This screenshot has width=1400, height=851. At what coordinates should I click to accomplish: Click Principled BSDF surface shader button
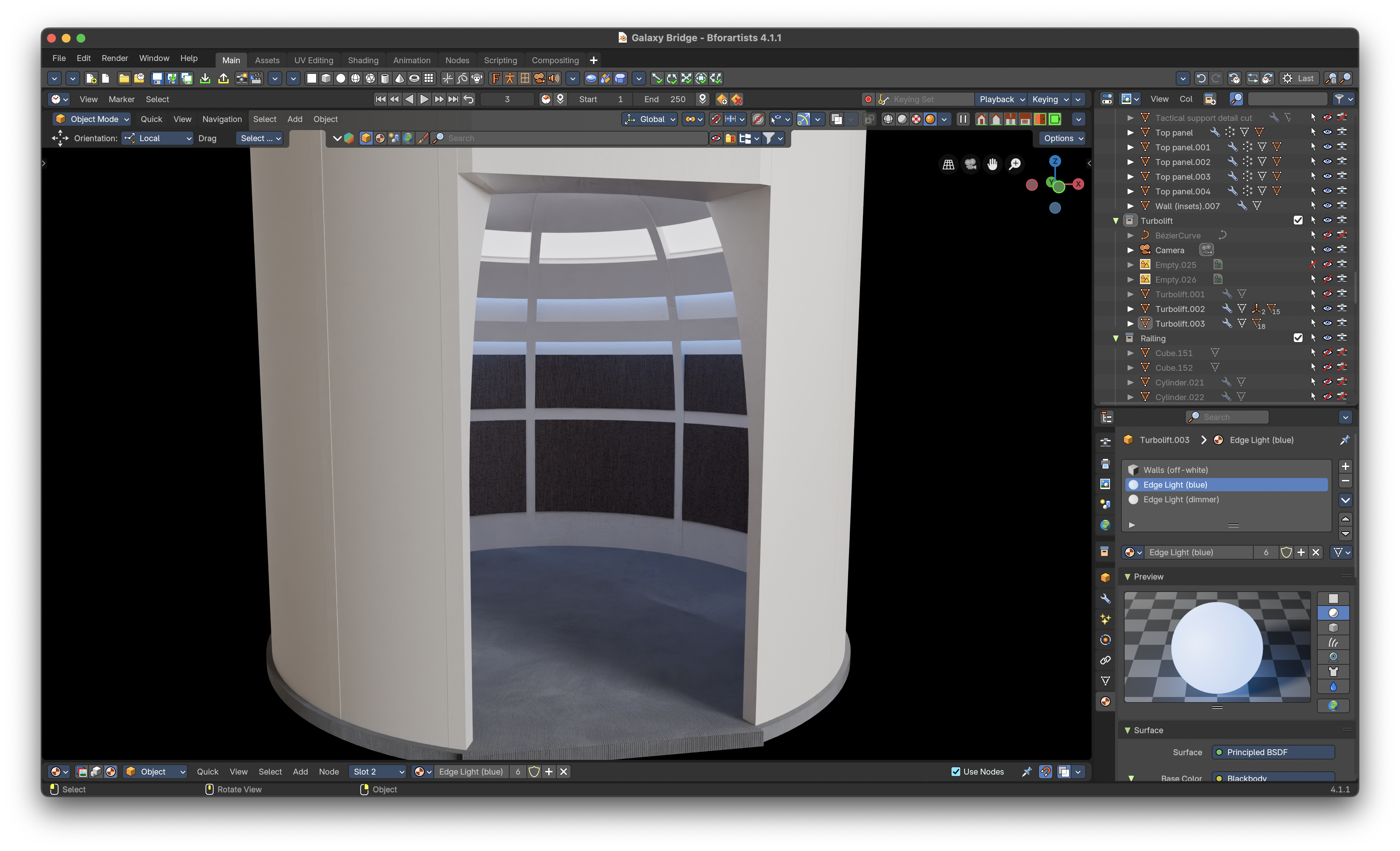(x=1273, y=752)
